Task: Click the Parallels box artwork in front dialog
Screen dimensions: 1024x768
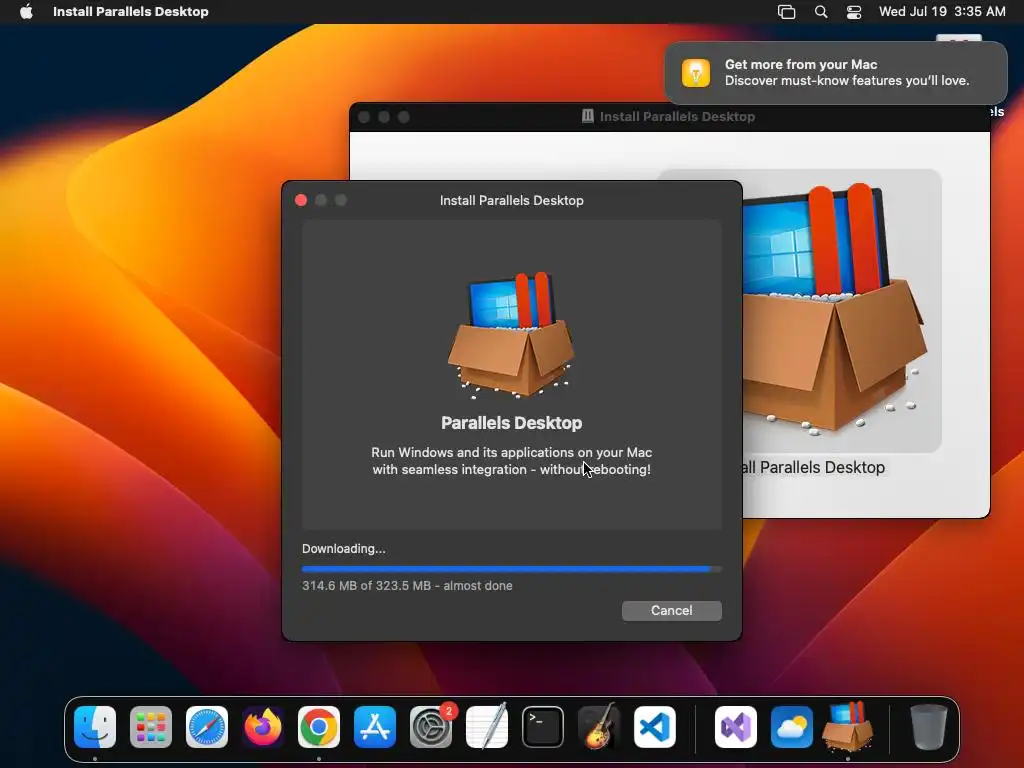Action: (x=511, y=334)
